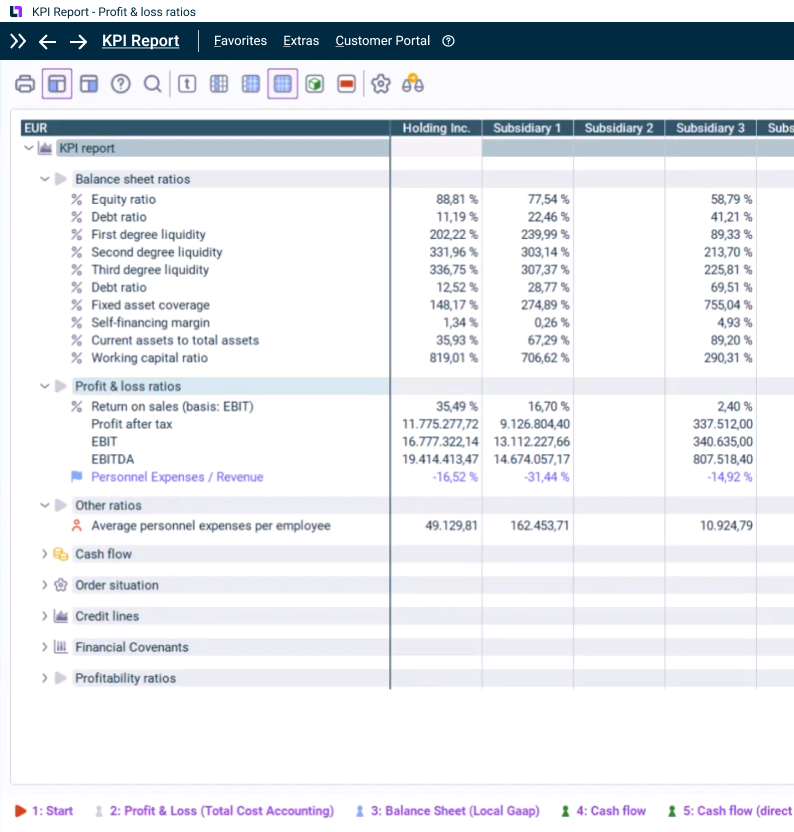Viewport: 794px width, 832px height.
Task: Toggle the unhighlighted layout panel button
Action: [89, 84]
